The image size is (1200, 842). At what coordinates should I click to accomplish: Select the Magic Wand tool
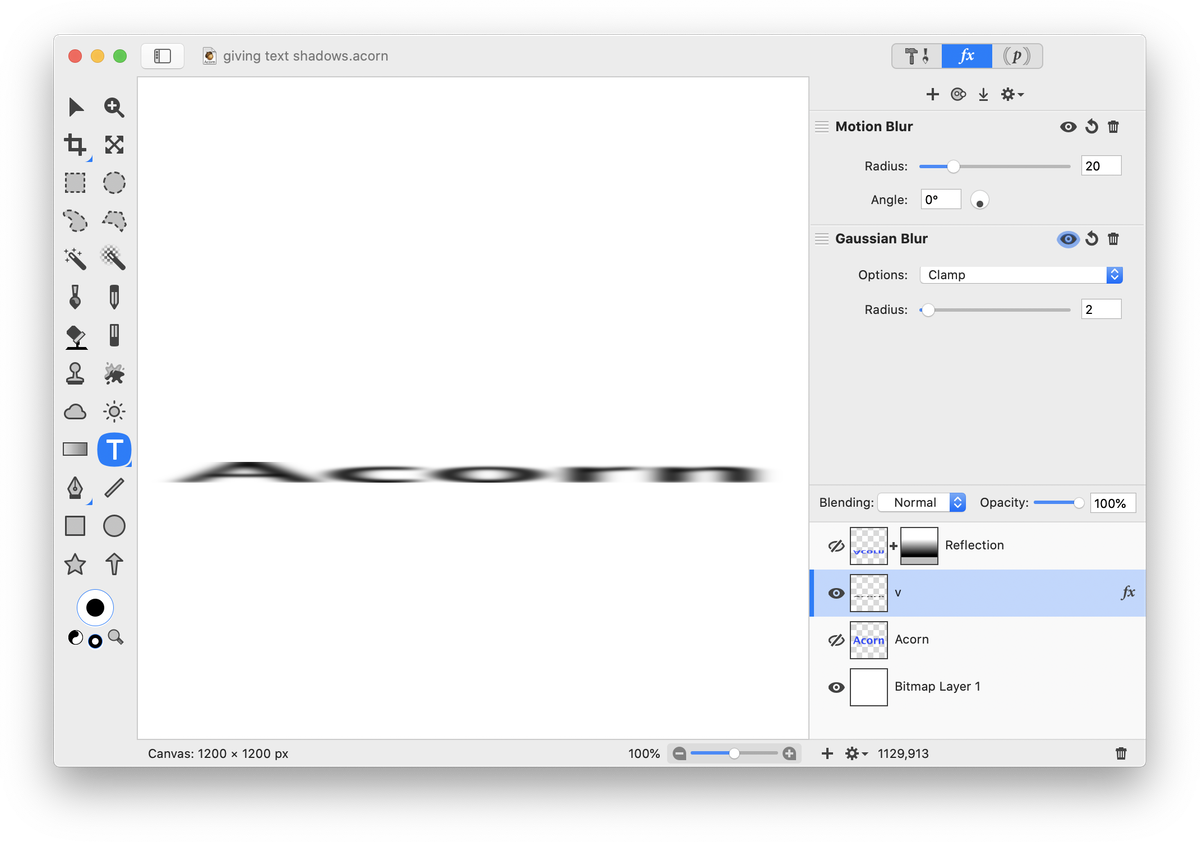[x=76, y=259]
